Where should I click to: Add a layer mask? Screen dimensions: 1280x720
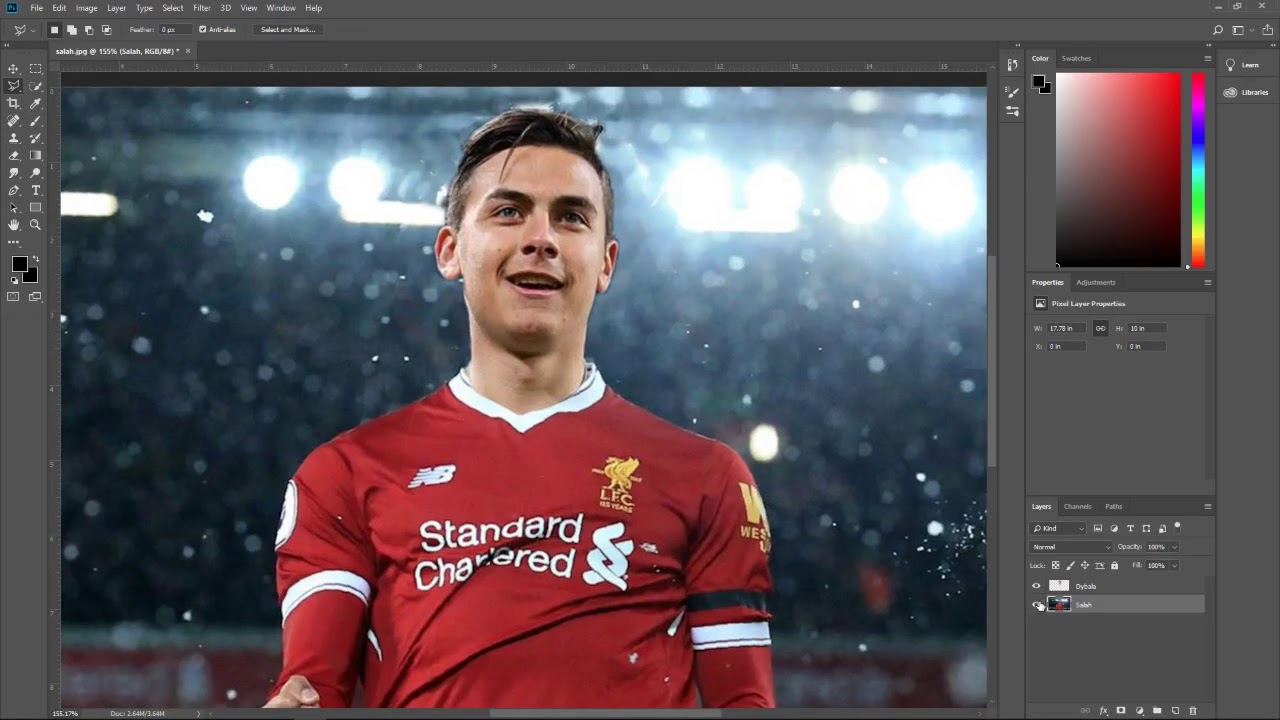tap(1121, 711)
